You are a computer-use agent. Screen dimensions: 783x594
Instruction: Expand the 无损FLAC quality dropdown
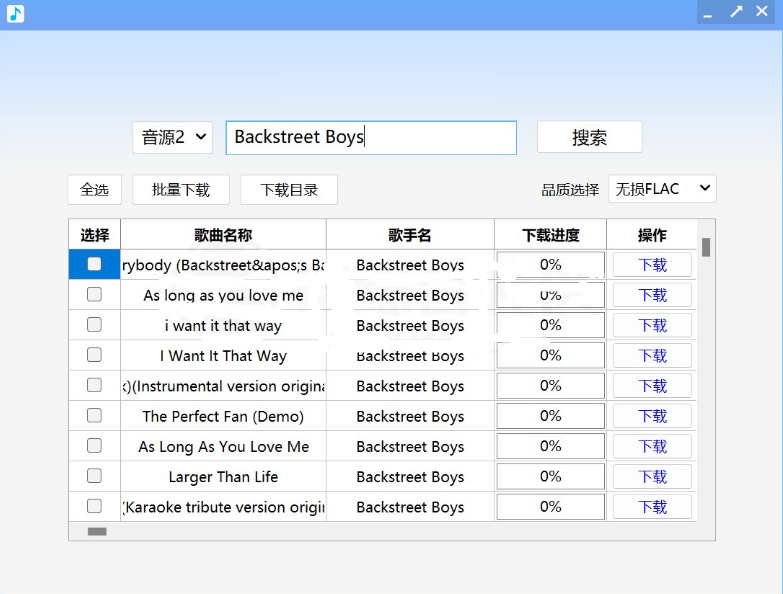coord(662,189)
